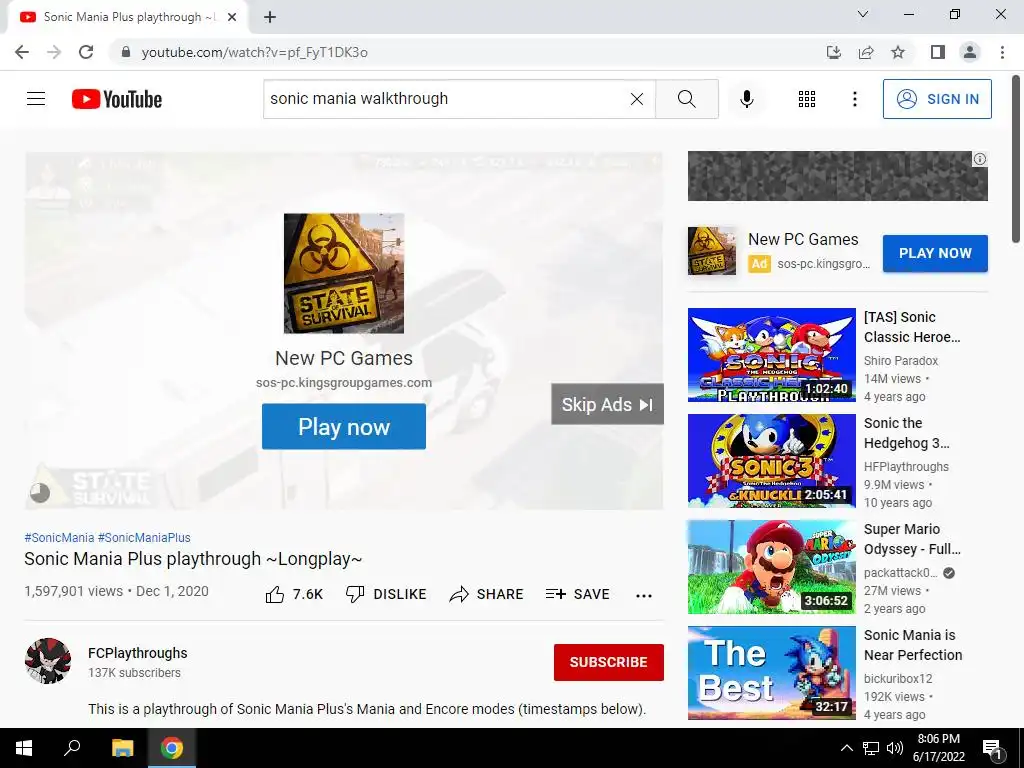Open the #SonicMania hashtag
The width and height of the screenshot is (1024, 768).
[x=59, y=537]
